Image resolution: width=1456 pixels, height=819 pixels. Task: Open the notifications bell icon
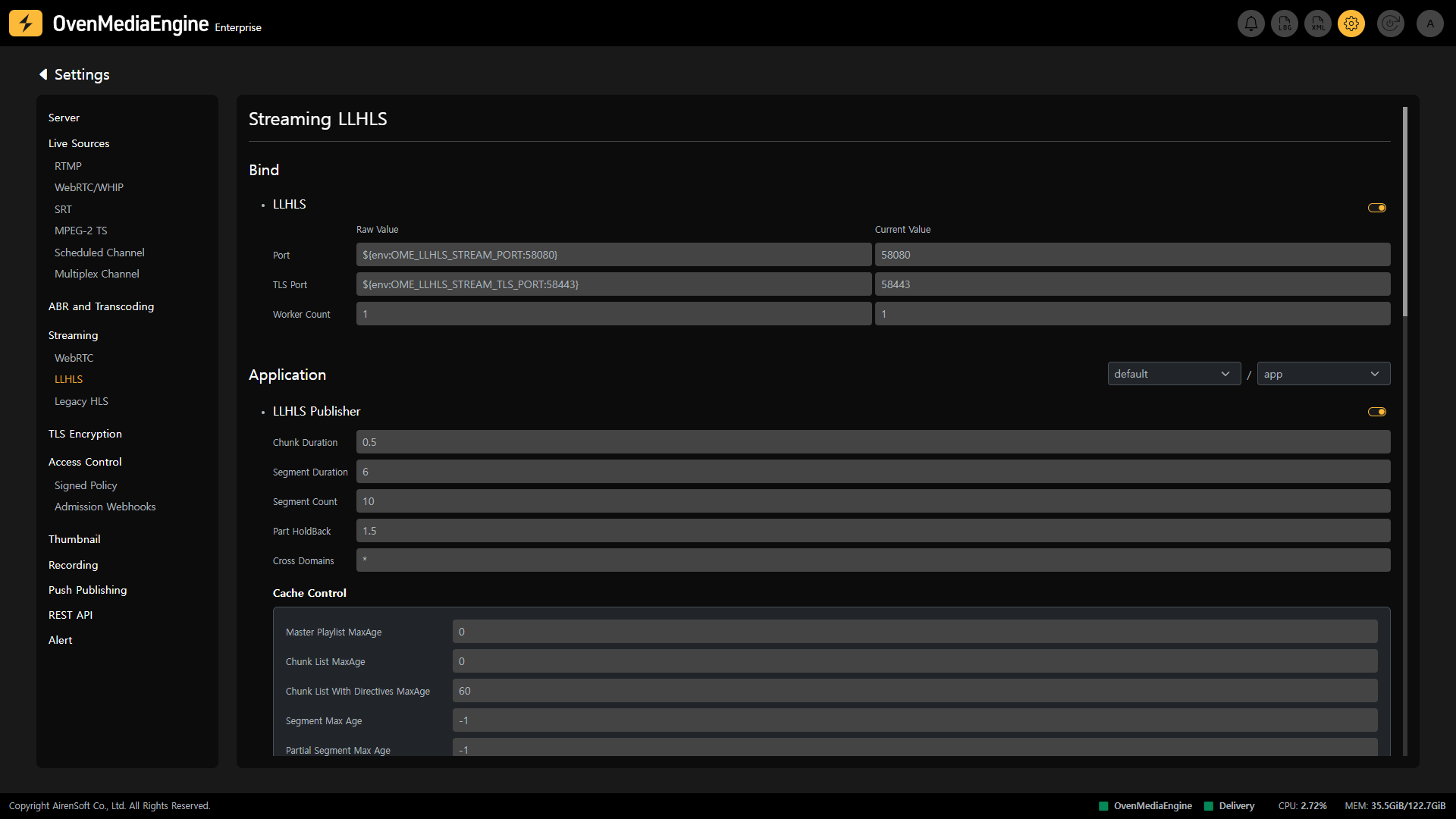coord(1251,24)
